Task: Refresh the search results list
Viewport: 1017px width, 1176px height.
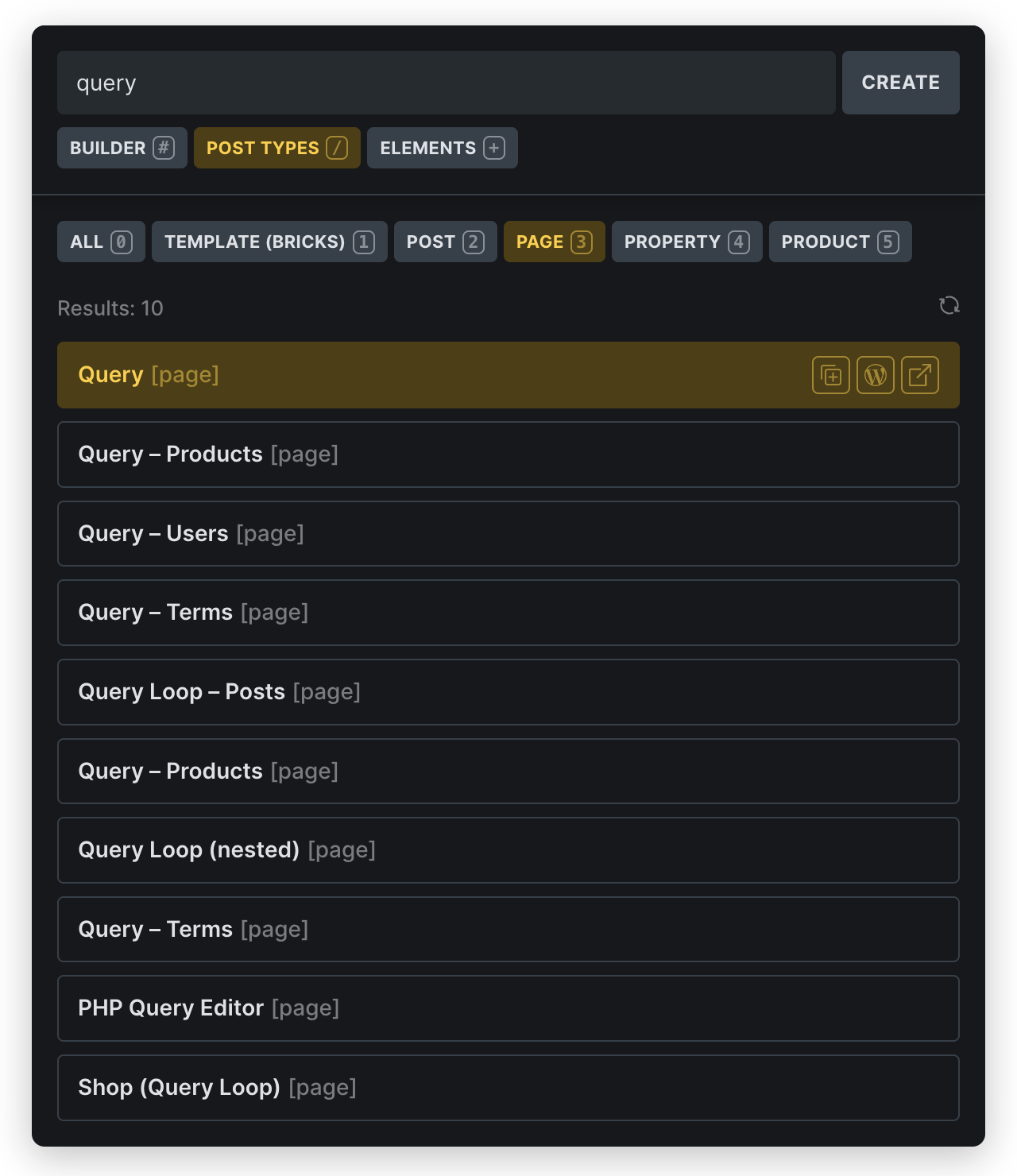Action: pos(949,306)
